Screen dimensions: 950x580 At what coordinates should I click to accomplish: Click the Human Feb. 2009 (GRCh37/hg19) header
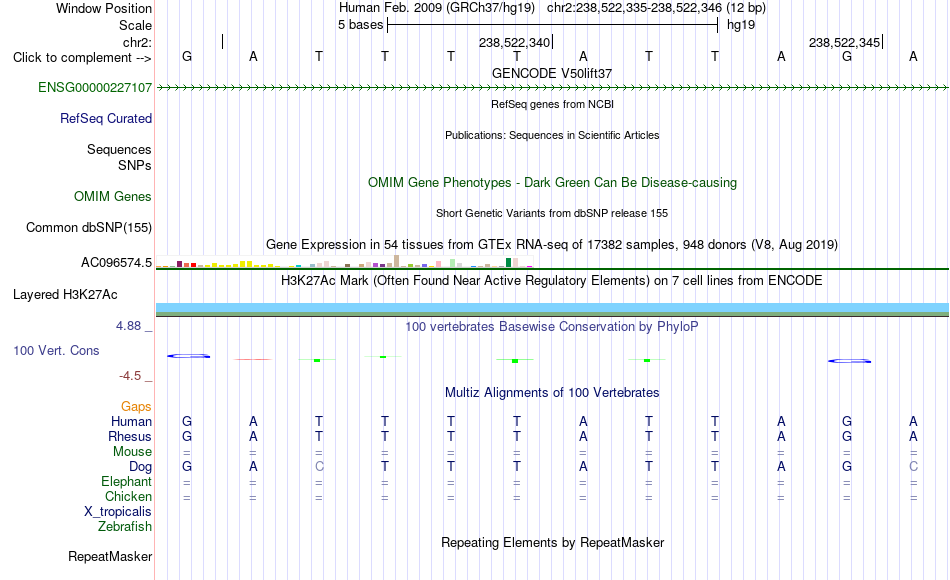(x=437, y=8)
